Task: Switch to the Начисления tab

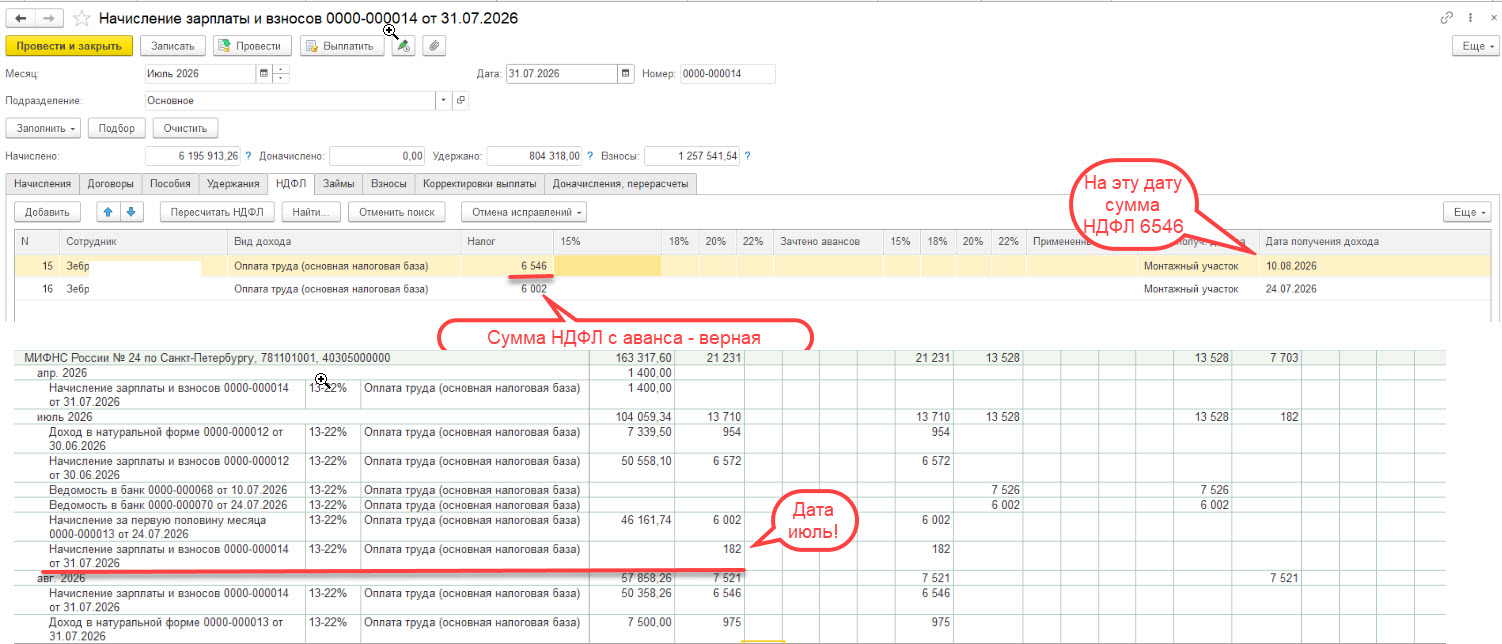Action: tap(43, 183)
